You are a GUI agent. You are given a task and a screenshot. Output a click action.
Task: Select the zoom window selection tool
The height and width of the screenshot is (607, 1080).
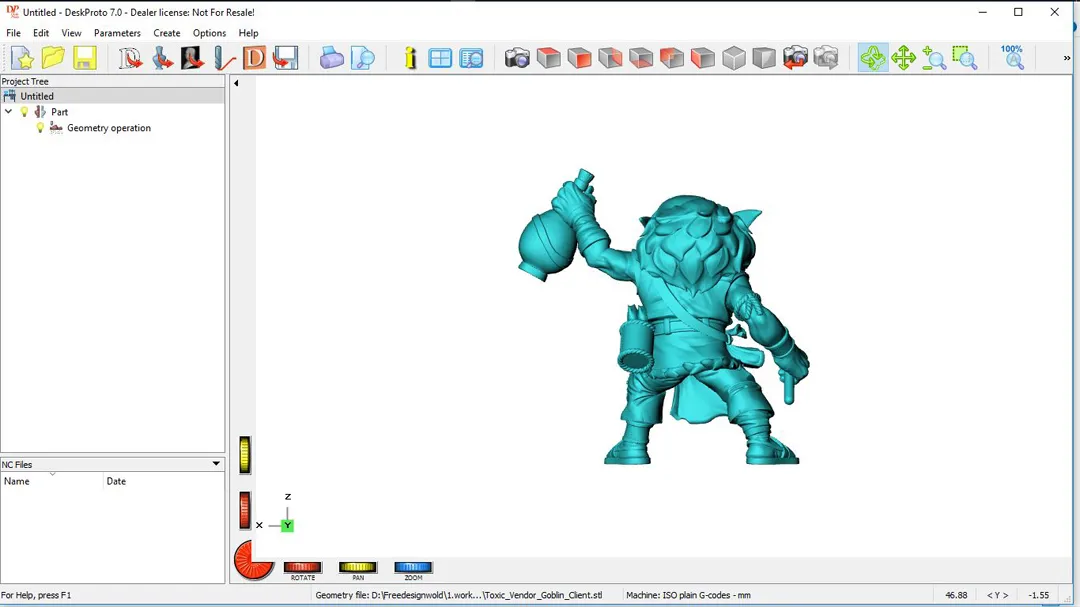(964, 58)
